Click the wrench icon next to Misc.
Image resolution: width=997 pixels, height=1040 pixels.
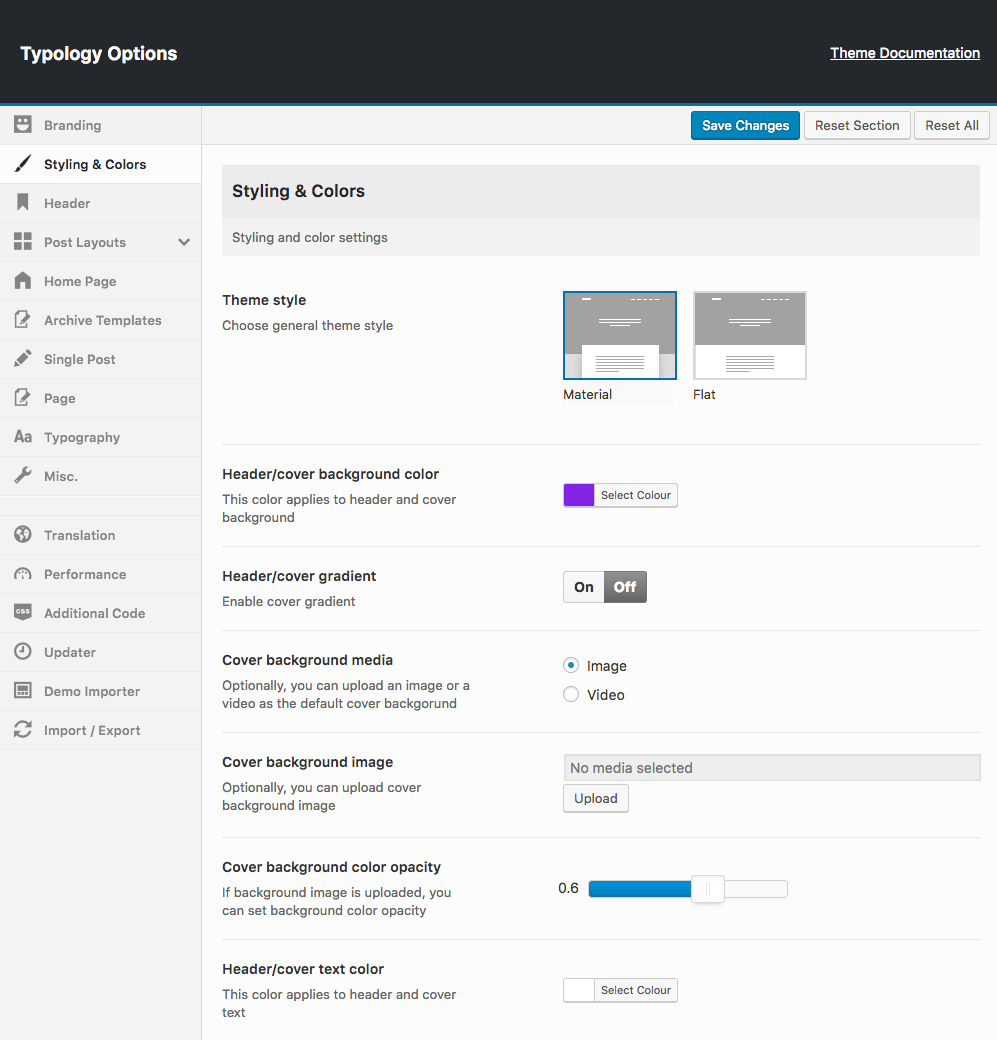pos(22,476)
